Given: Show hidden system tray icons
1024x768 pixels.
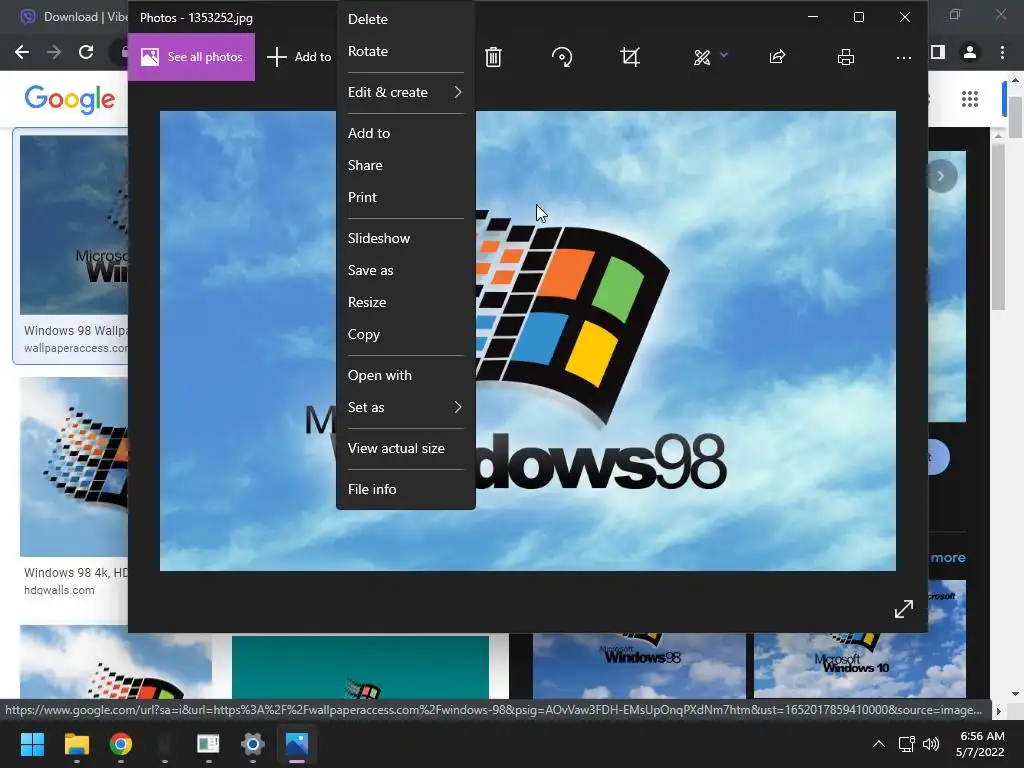Looking at the screenshot, I should pos(879,744).
